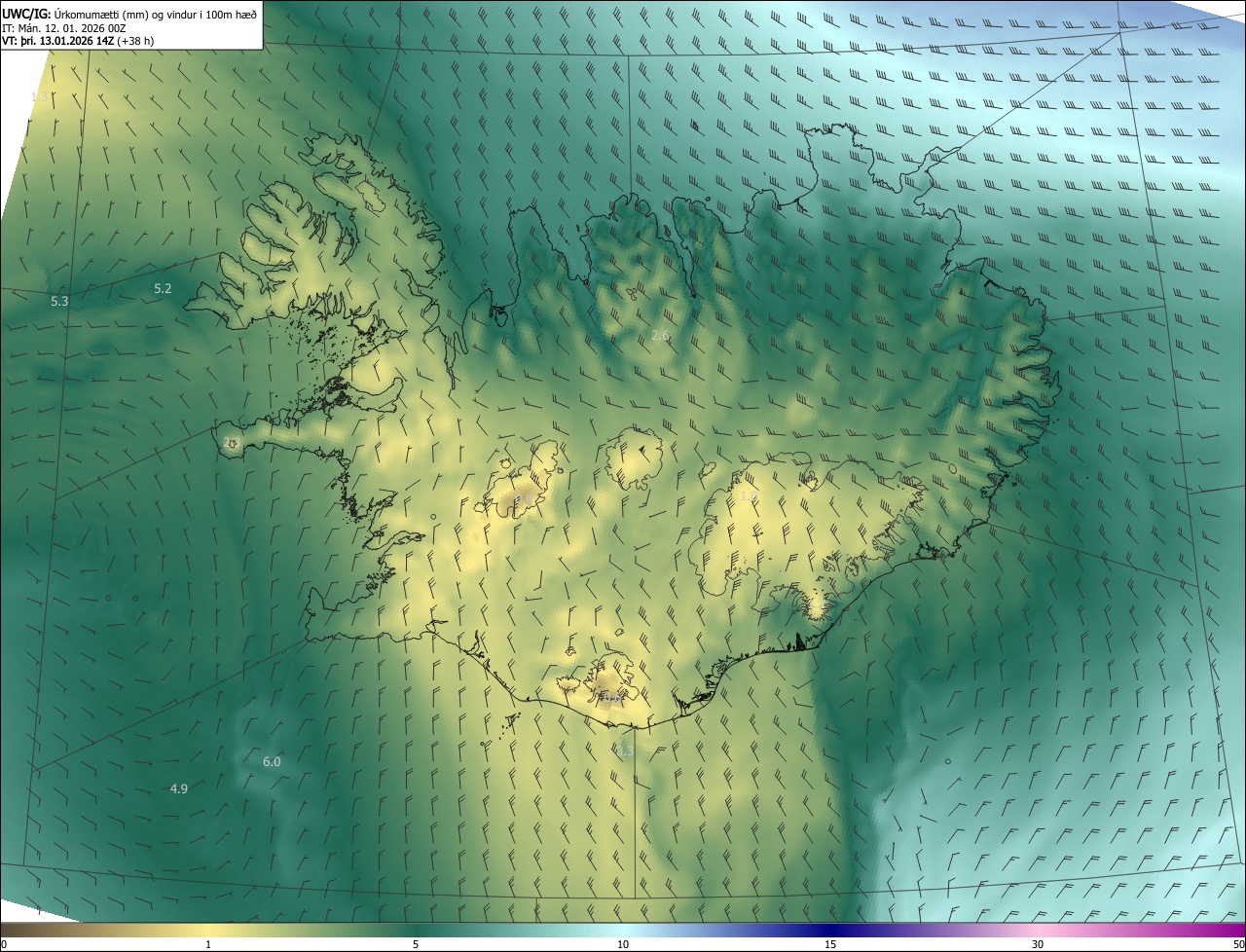Click the "4.9" value label over the southwest ocean
This screenshot has width=1246, height=952.
tap(179, 789)
